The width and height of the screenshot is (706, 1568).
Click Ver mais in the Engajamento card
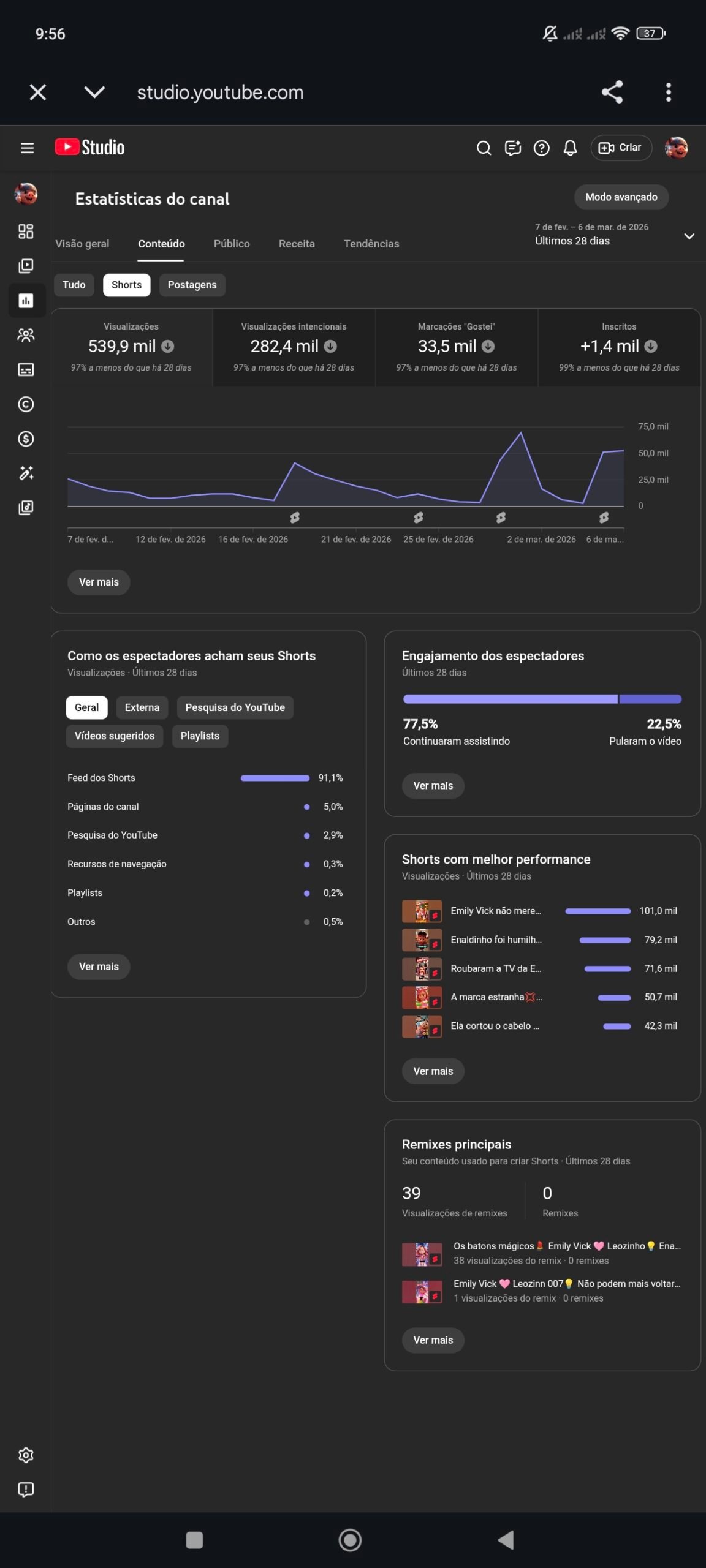(433, 786)
